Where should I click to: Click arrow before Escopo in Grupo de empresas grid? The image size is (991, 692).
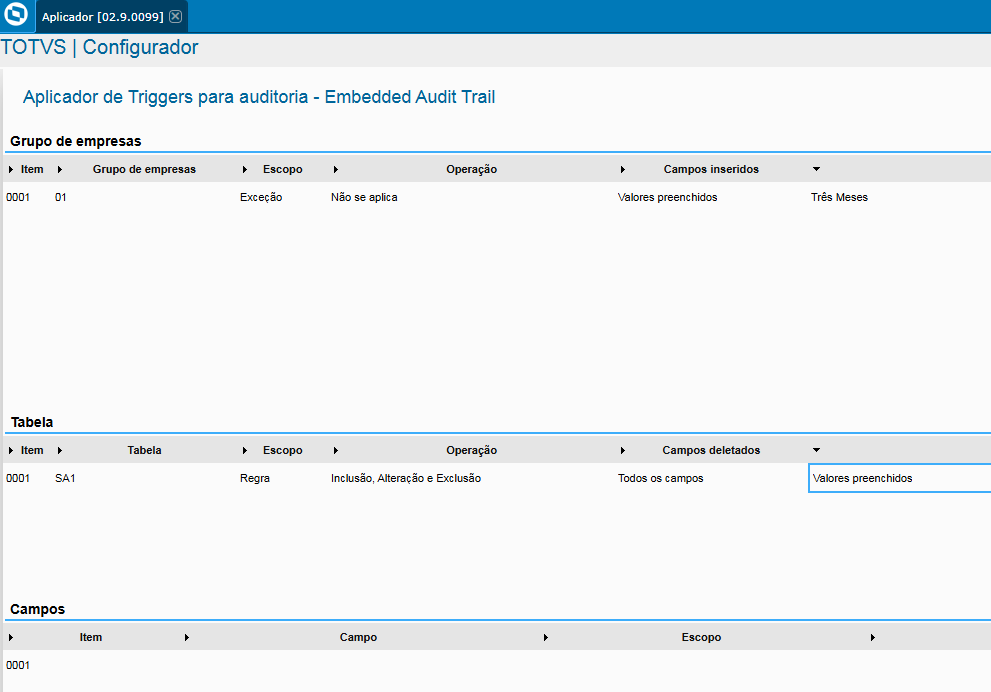pyautogui.click(x=245, y=169)
